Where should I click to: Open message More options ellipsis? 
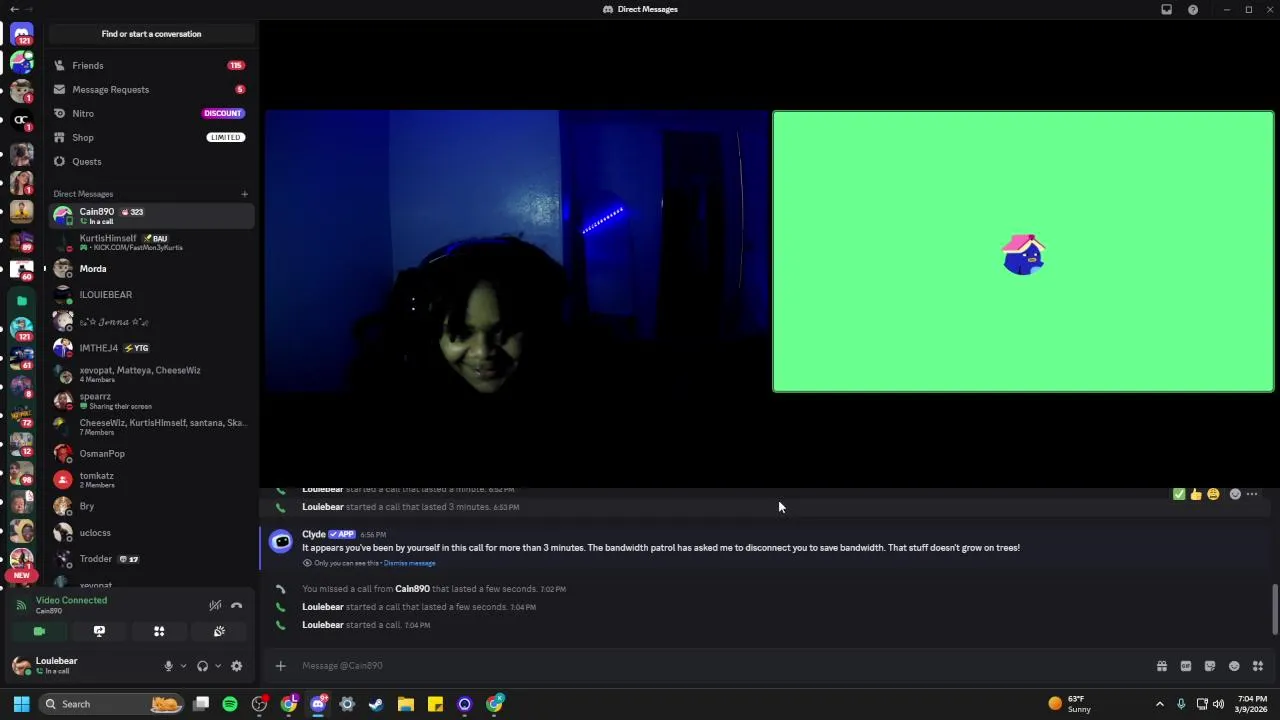click(1252, 494)
